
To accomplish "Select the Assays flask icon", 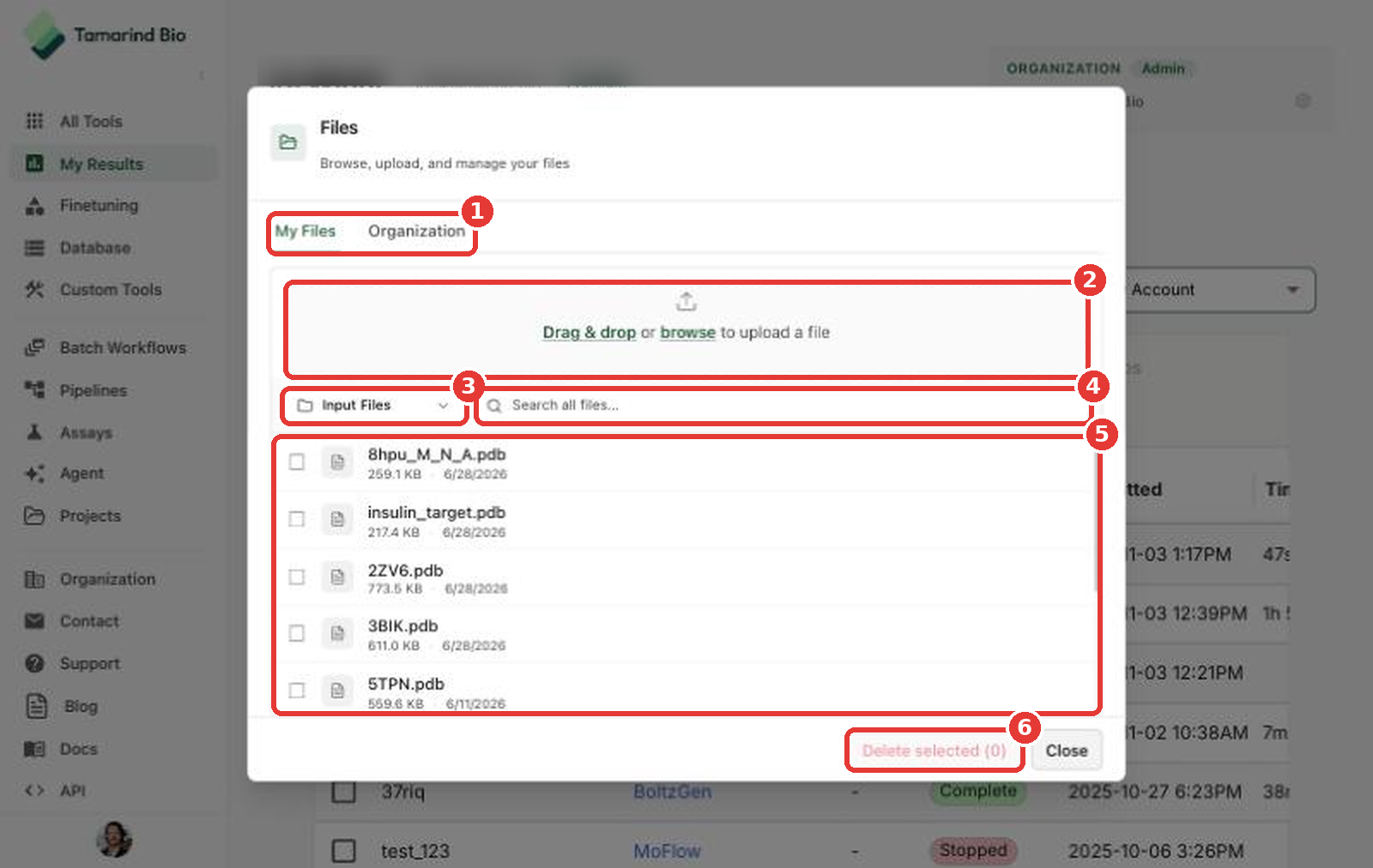I will (x=34, y=431).
